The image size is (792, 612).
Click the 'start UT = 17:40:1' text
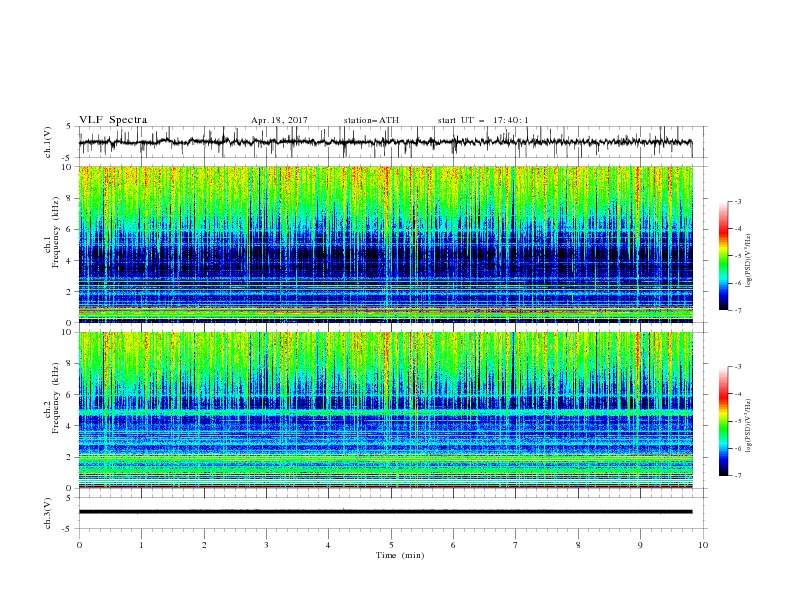click(483, 120)
